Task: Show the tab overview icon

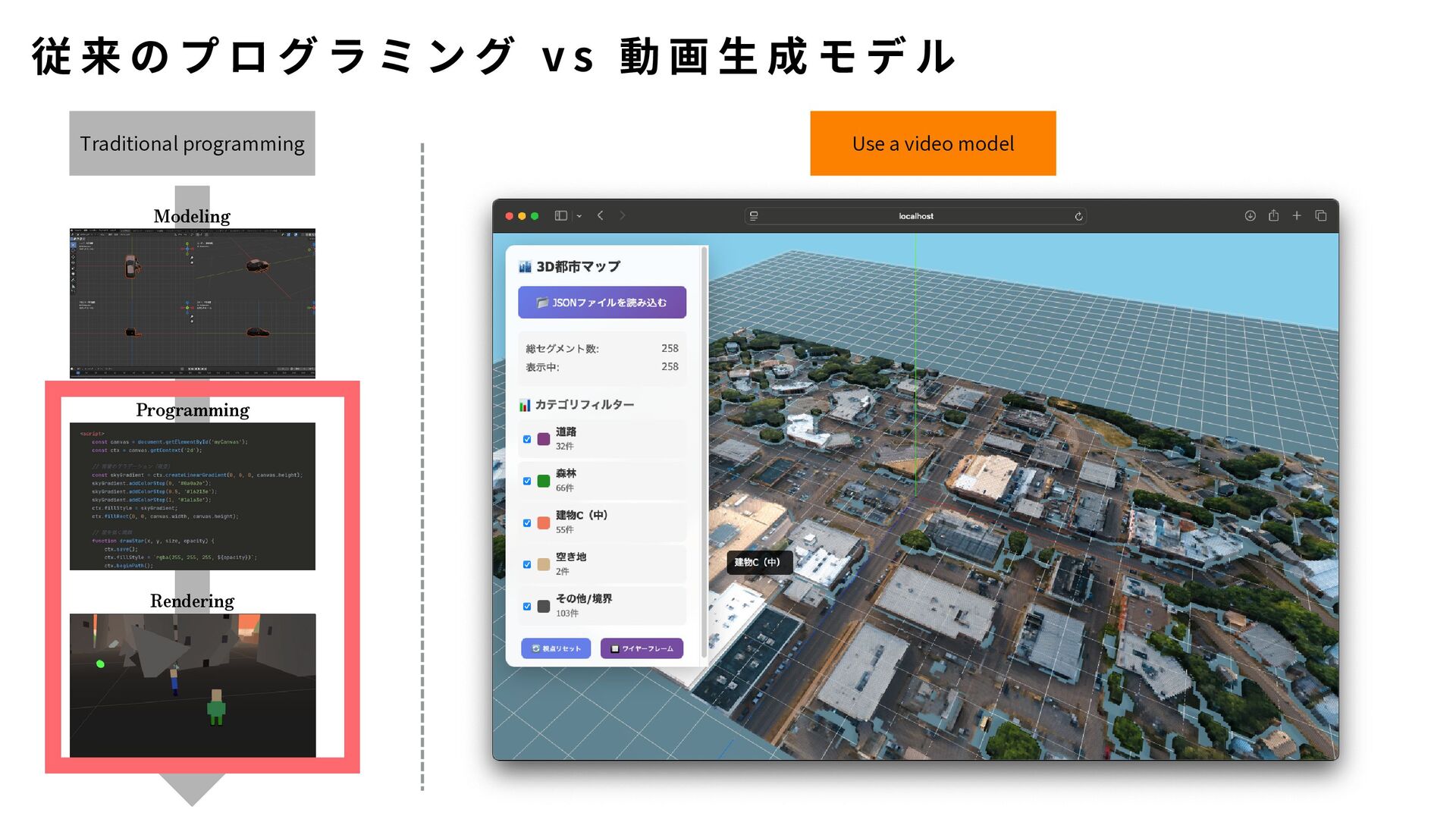Action: pyautogui.click(x=1320, y=216)
